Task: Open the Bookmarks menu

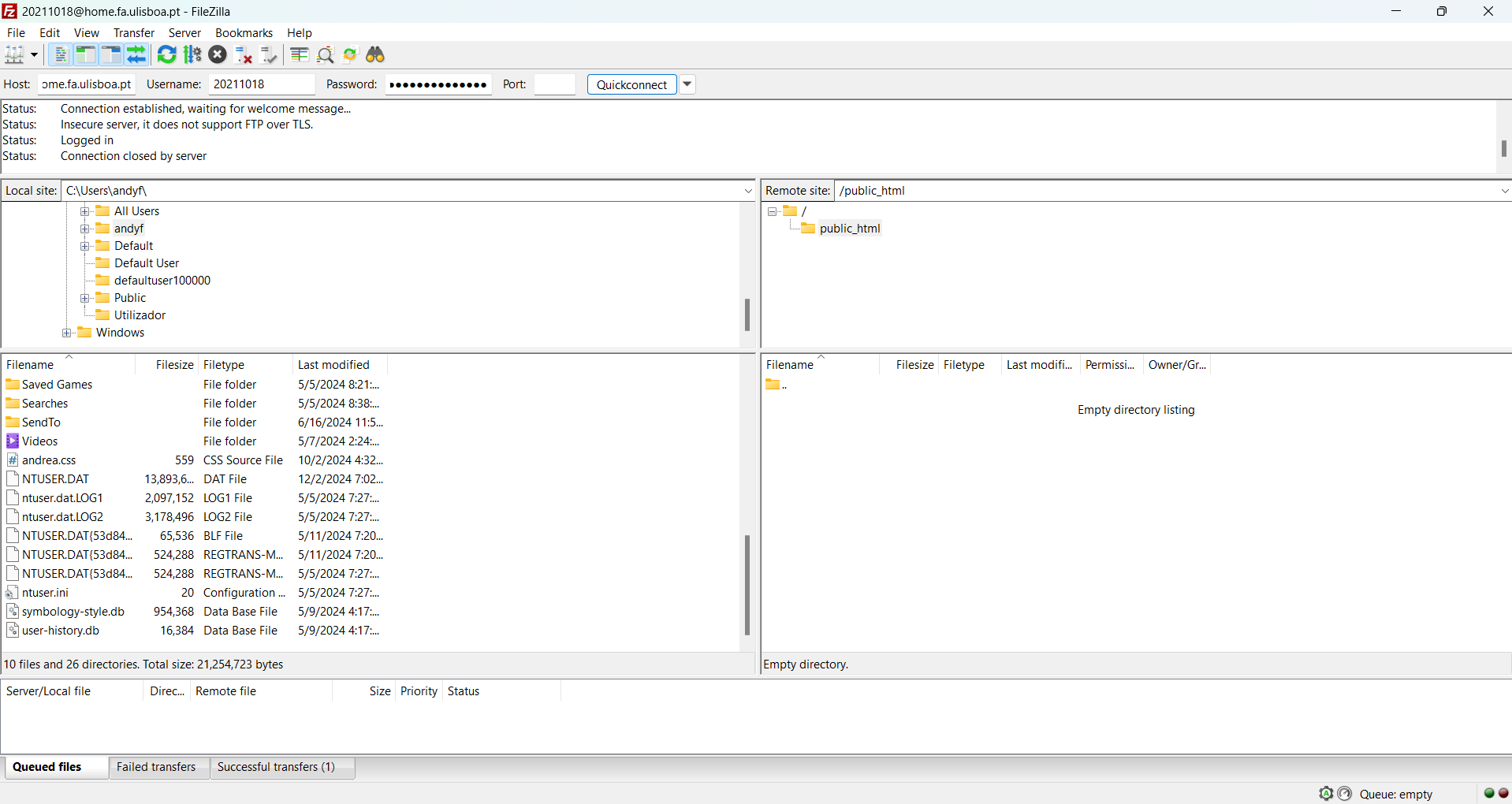Action: 244,32
